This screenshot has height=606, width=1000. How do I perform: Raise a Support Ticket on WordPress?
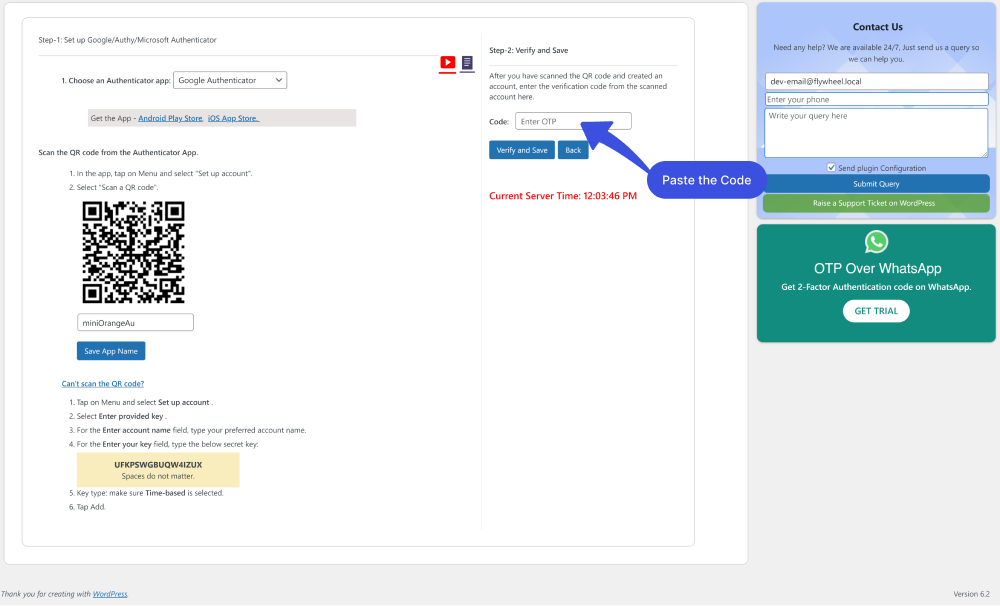(x=876, y=203)
